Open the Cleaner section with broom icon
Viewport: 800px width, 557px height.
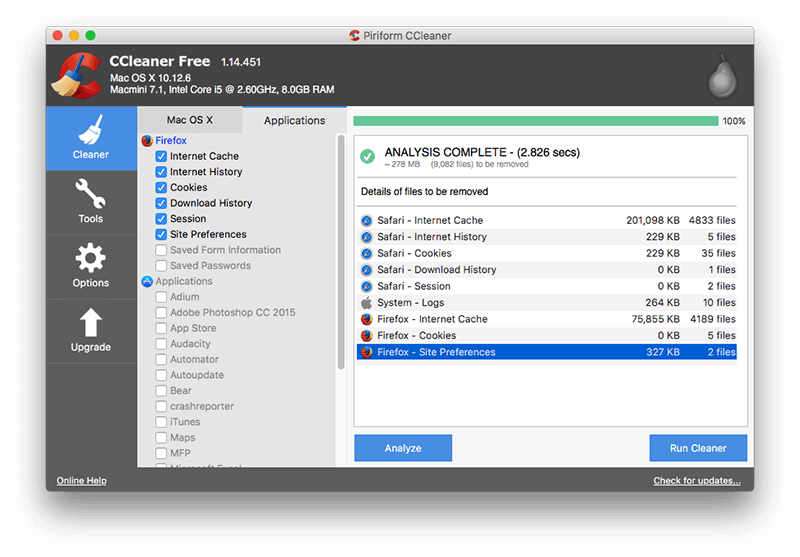91,137
